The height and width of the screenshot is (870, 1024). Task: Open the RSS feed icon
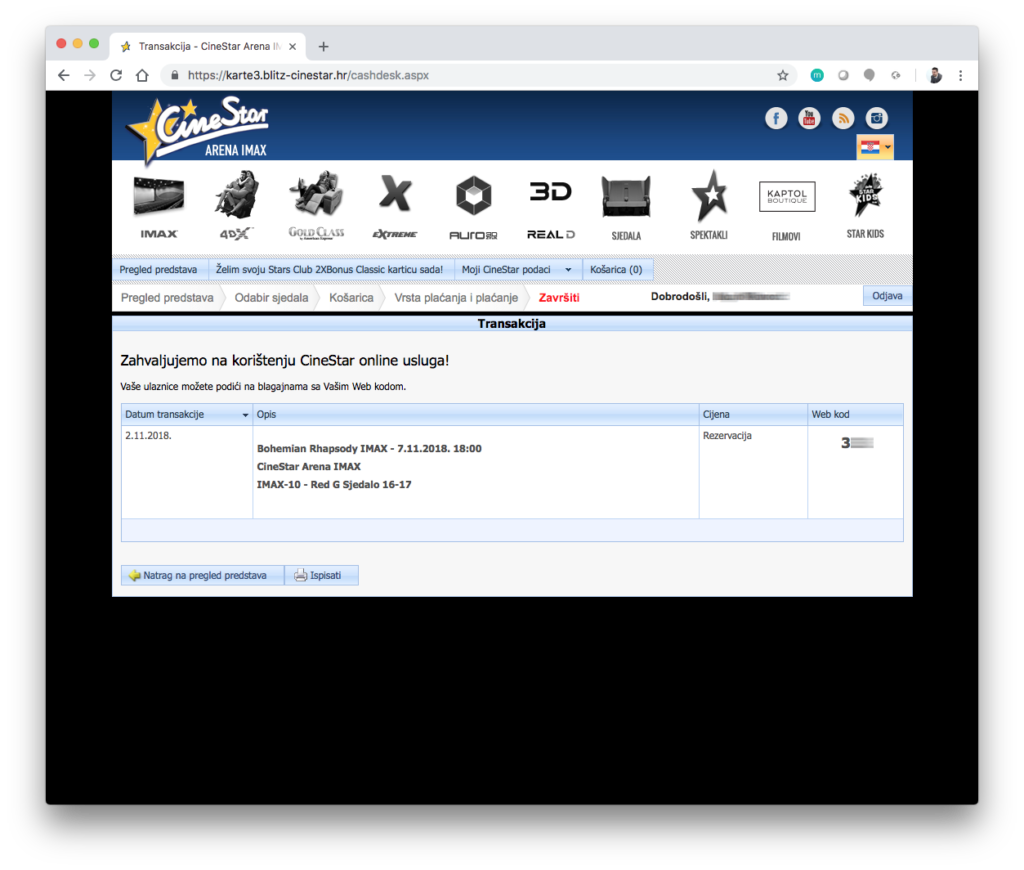point(842,118)
